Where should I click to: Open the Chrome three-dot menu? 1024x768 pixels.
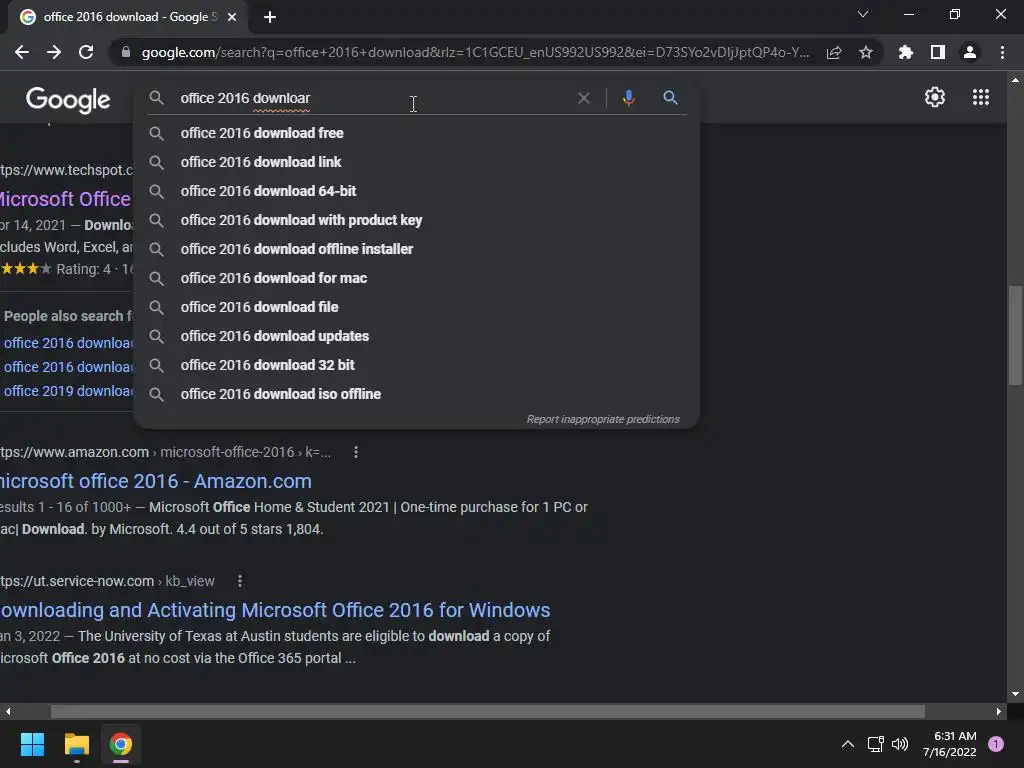click(1002, 52)
